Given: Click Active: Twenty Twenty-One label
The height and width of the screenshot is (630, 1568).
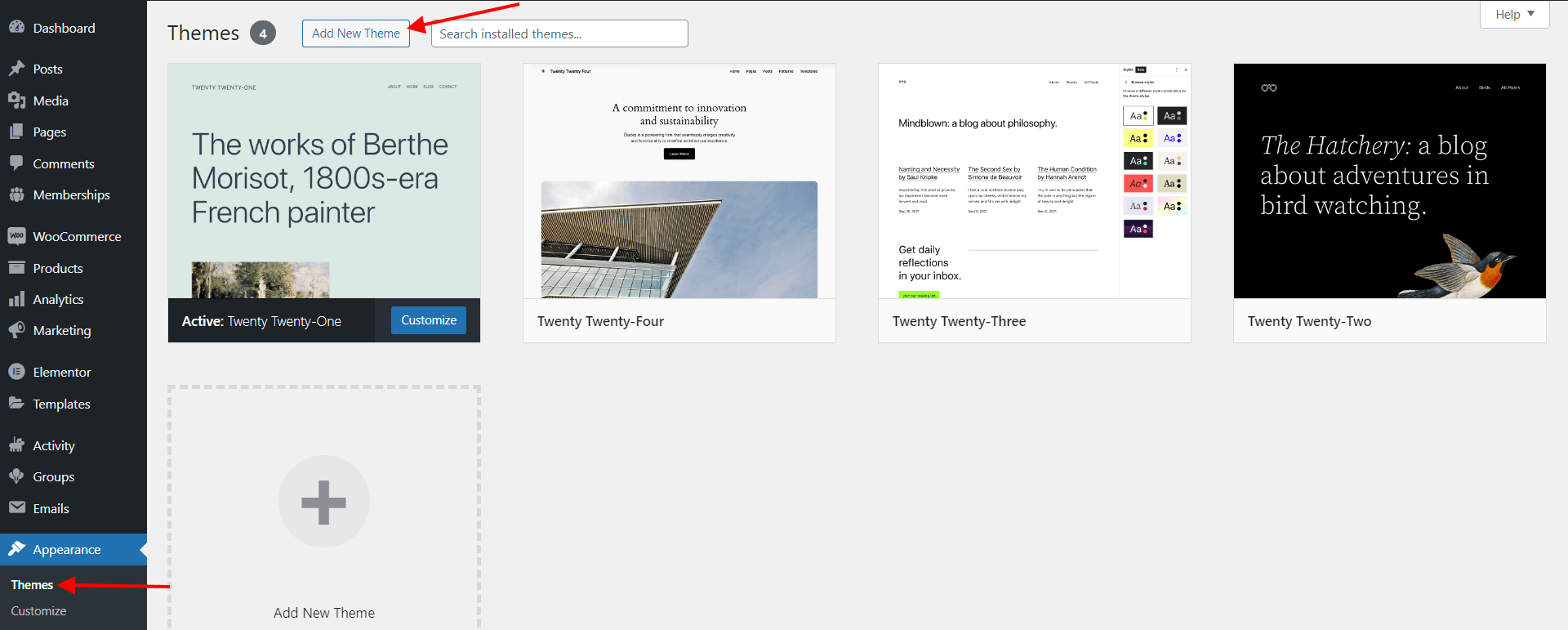Looking at the screenshot, I should [x=261, y=321].
